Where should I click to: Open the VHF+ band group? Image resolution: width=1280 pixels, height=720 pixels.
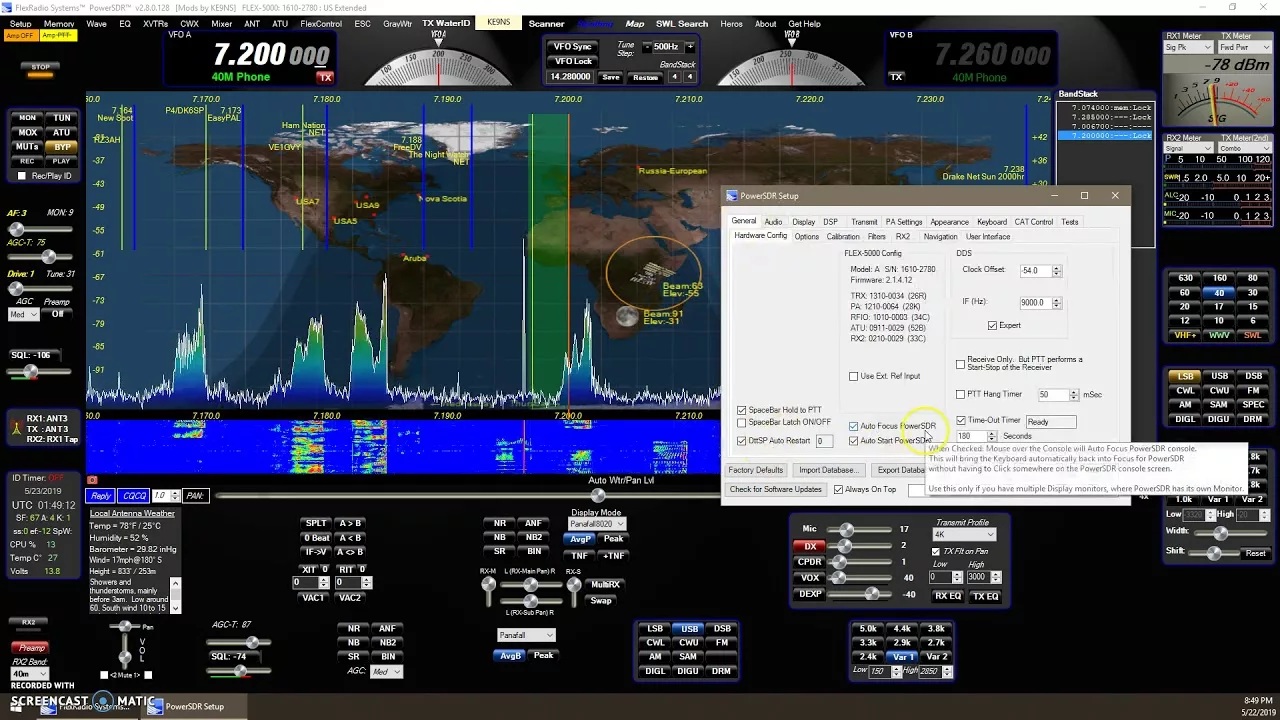(x=1185, y=336)
